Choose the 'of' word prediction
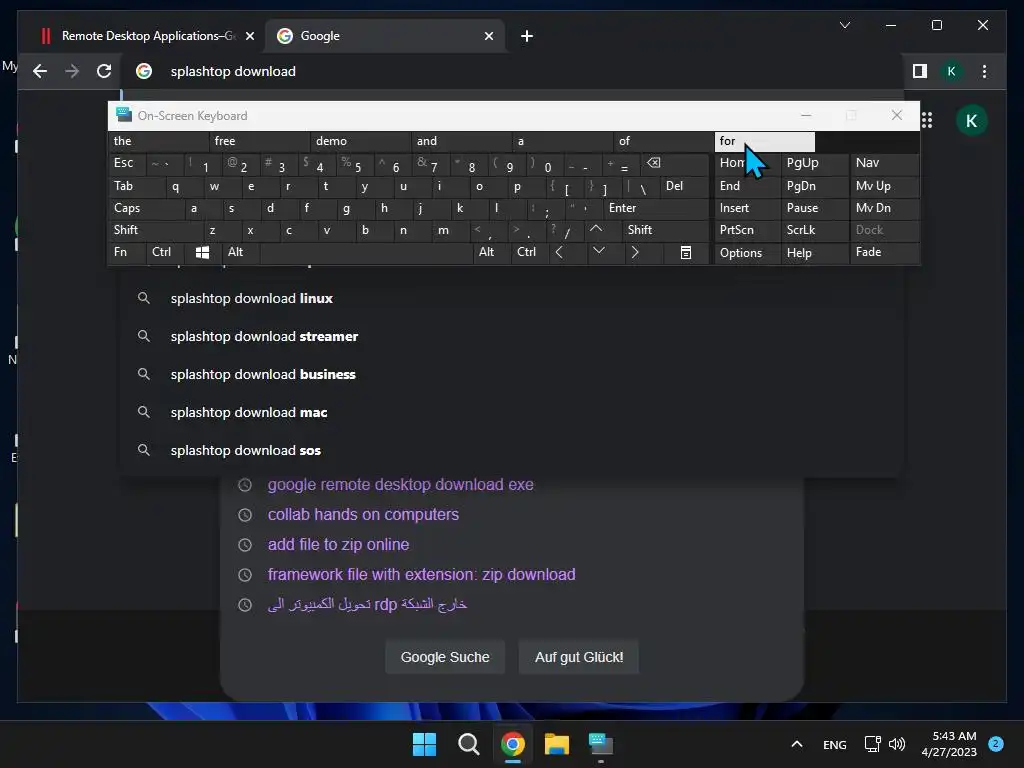 click(664, 141)
